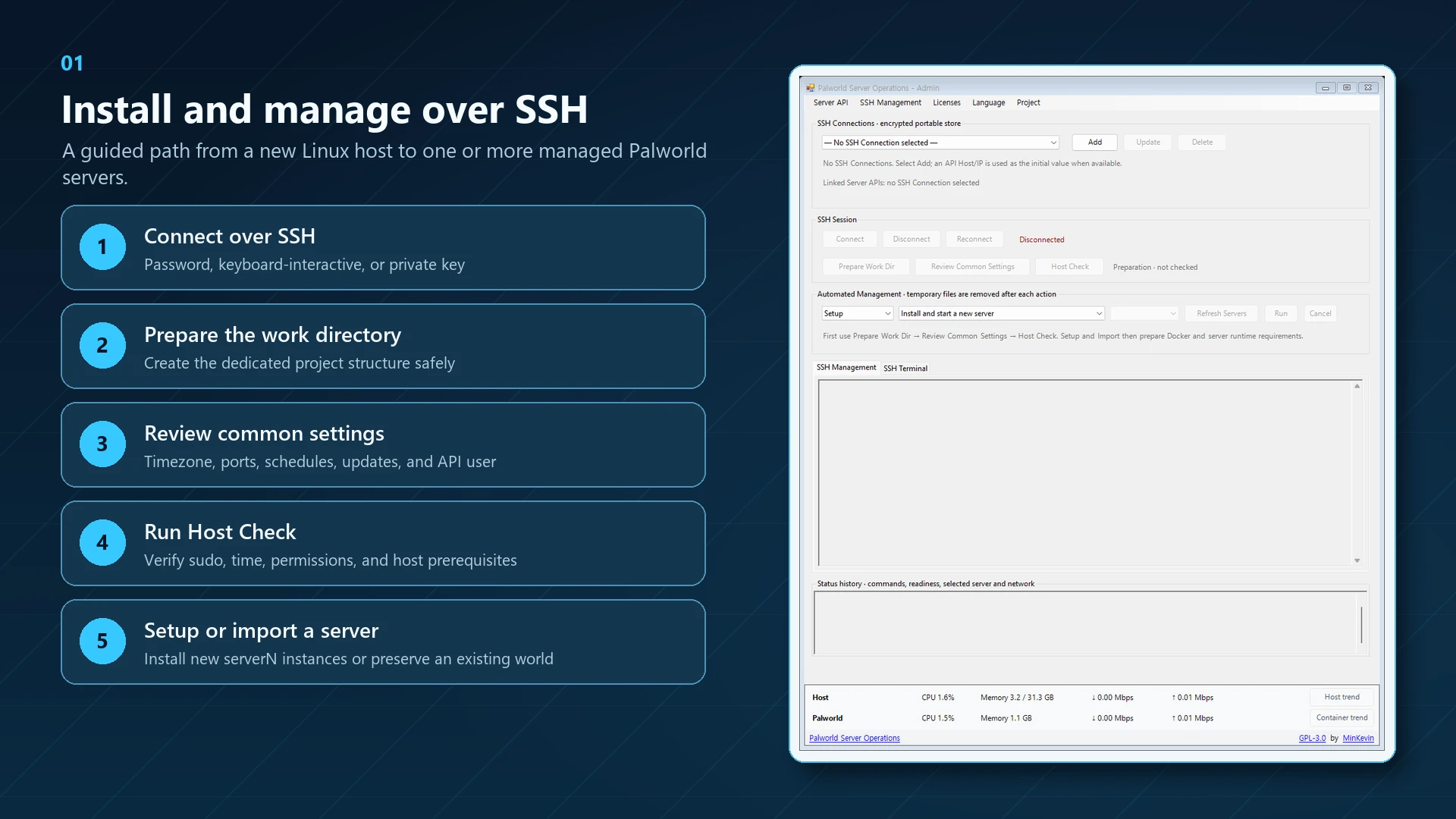Minimize the Palworld Server Operations window
Viewport: 1456px width, 819px height.
[1326, 88]
